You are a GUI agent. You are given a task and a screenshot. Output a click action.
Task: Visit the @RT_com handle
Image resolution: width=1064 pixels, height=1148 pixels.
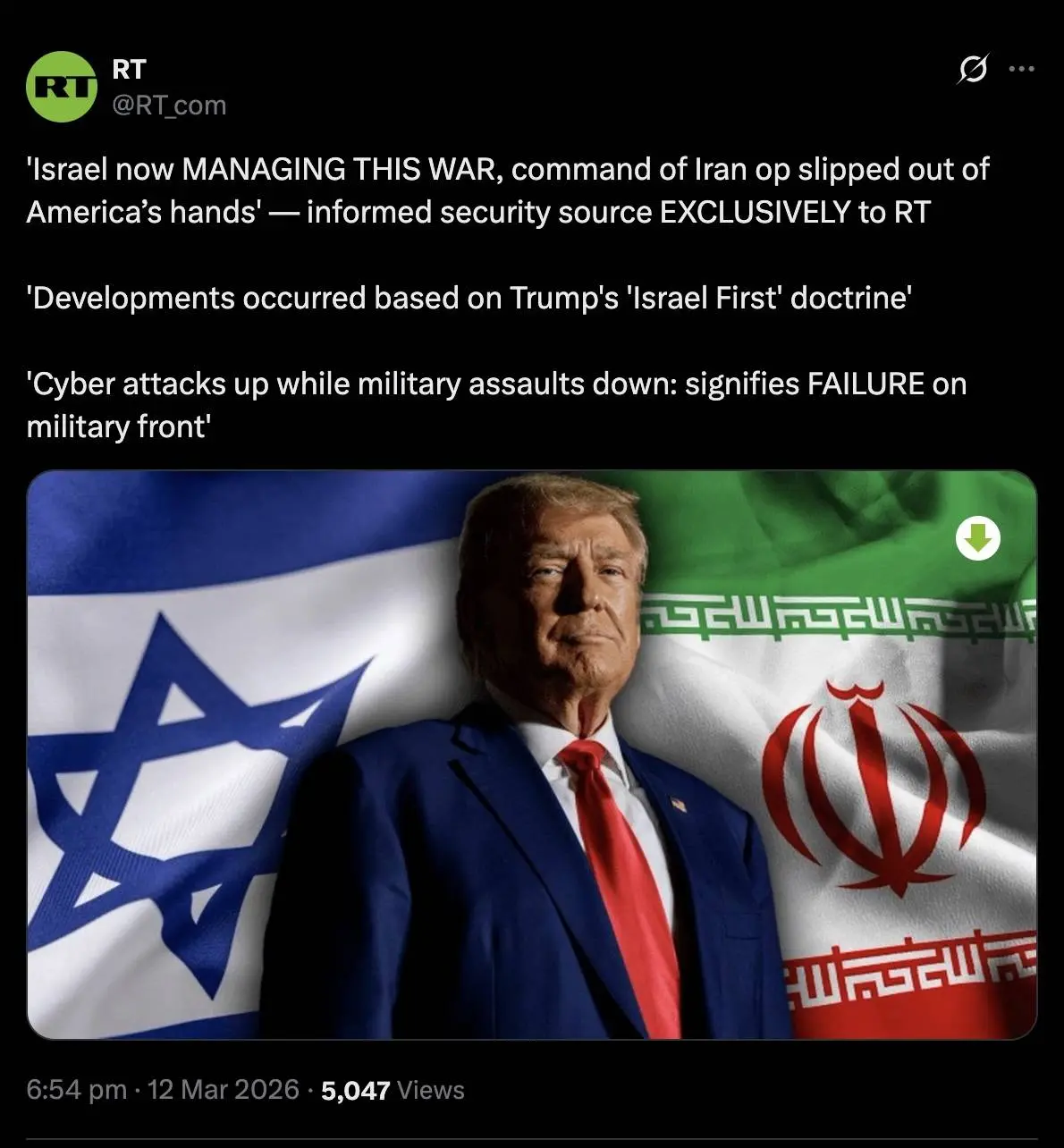169,106
